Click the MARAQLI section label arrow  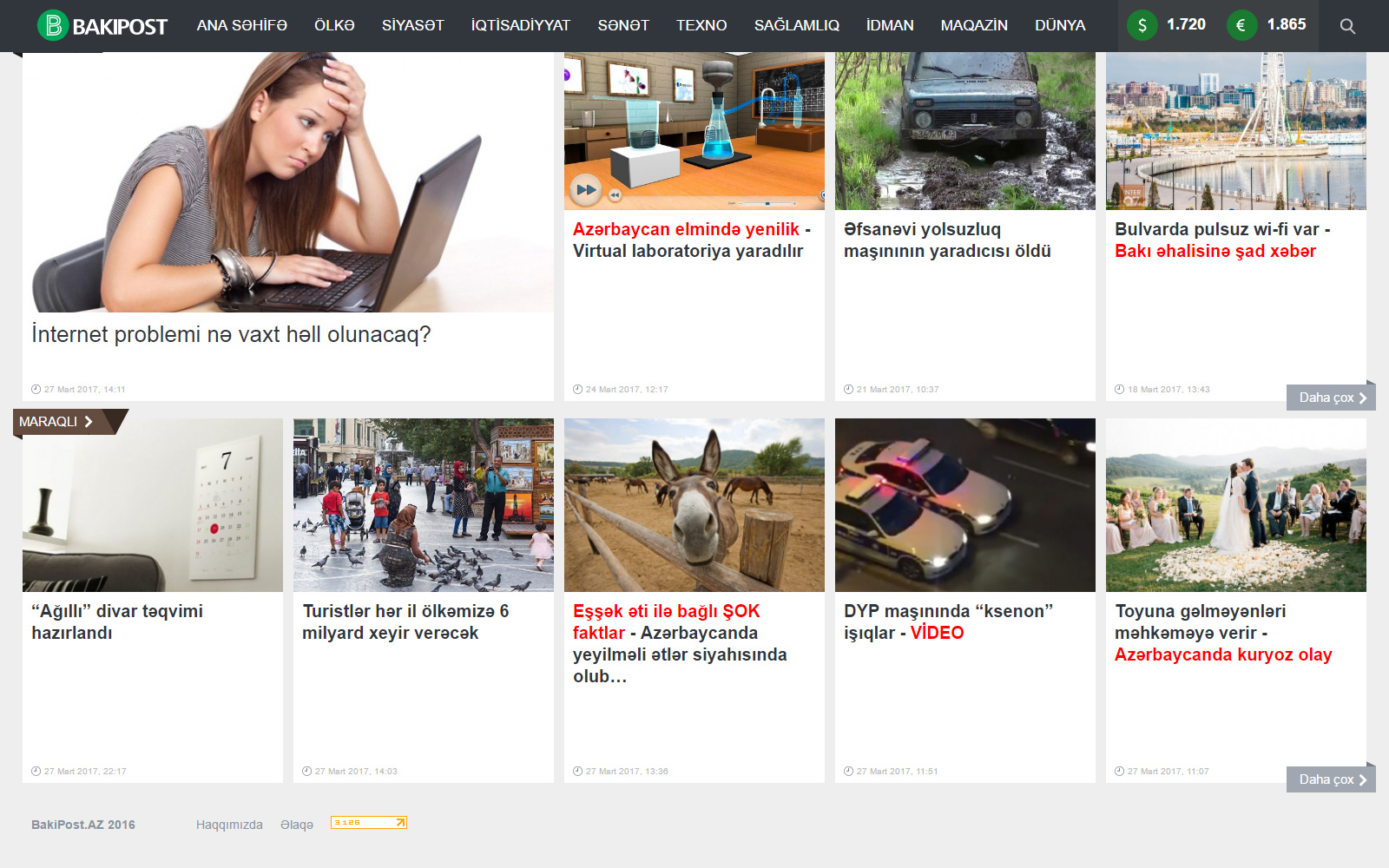[88, 422]
